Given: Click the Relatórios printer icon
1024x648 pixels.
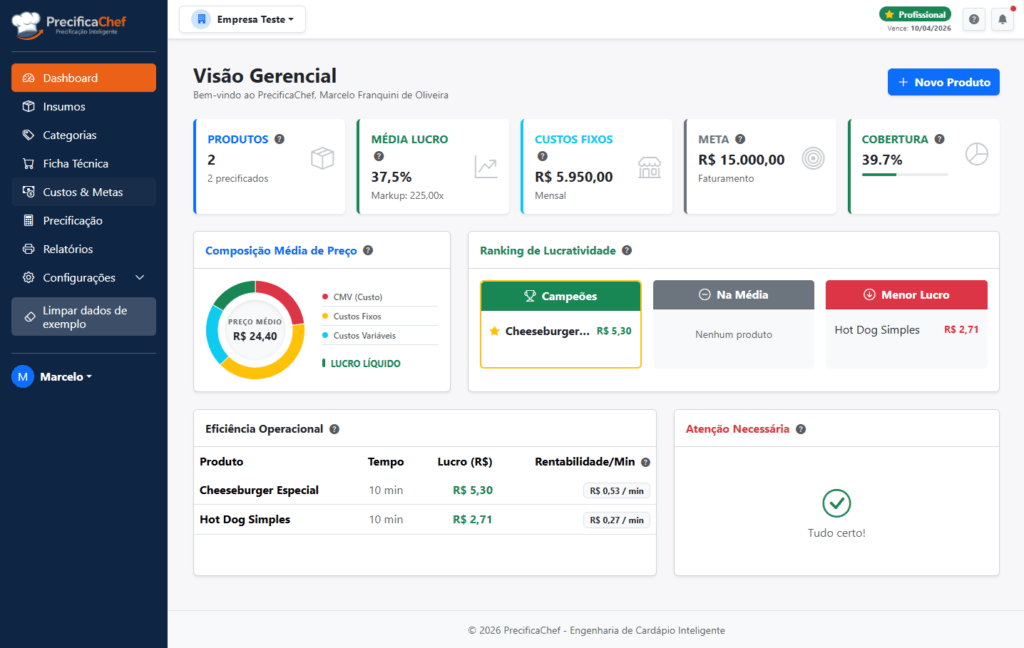Looking at the screenshot, I should point(28,249).
